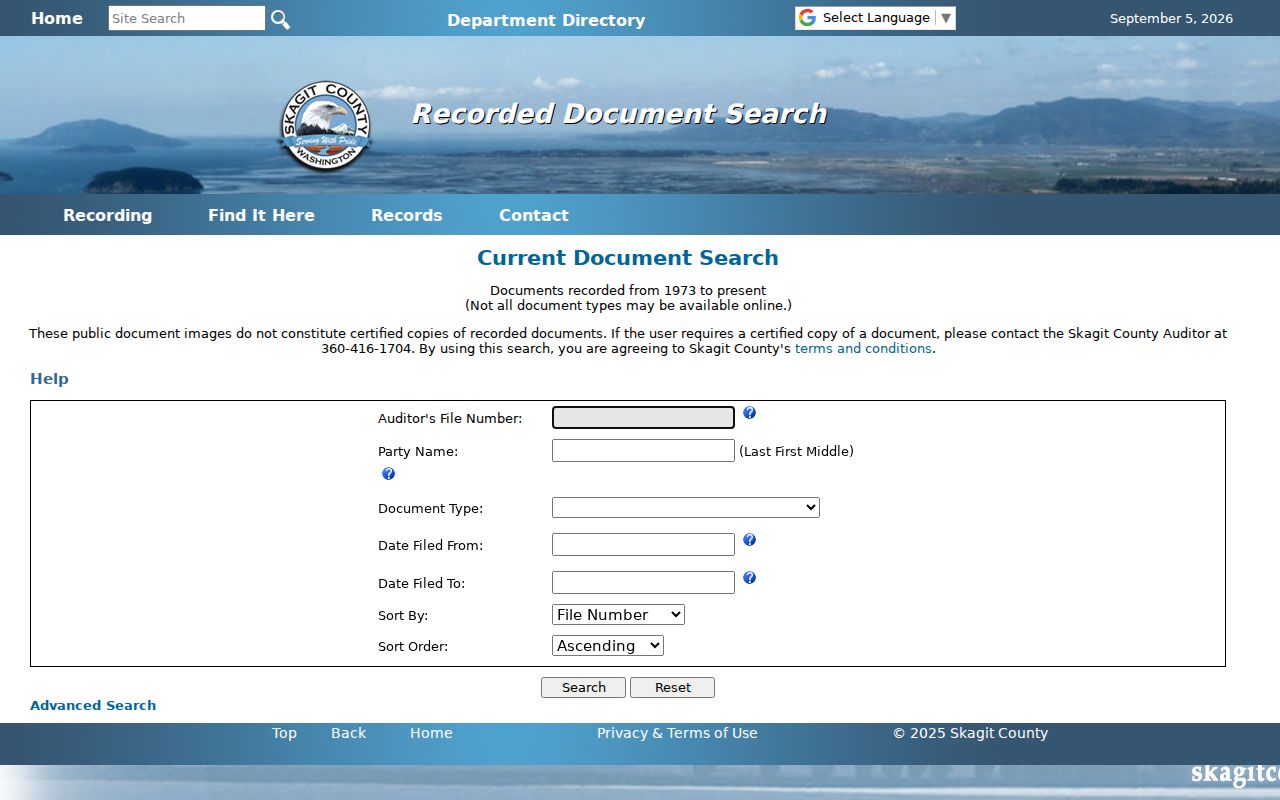The image size is (1280, 800).
Task: Click the Date Filed From field
Action: point(643,545)
